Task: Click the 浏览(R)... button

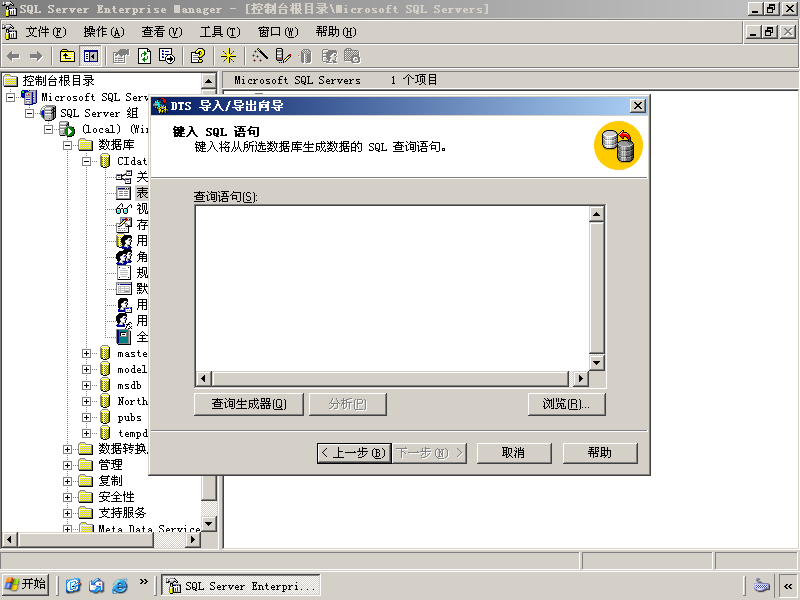Action: pyautogui.click(x=567, y=404)
